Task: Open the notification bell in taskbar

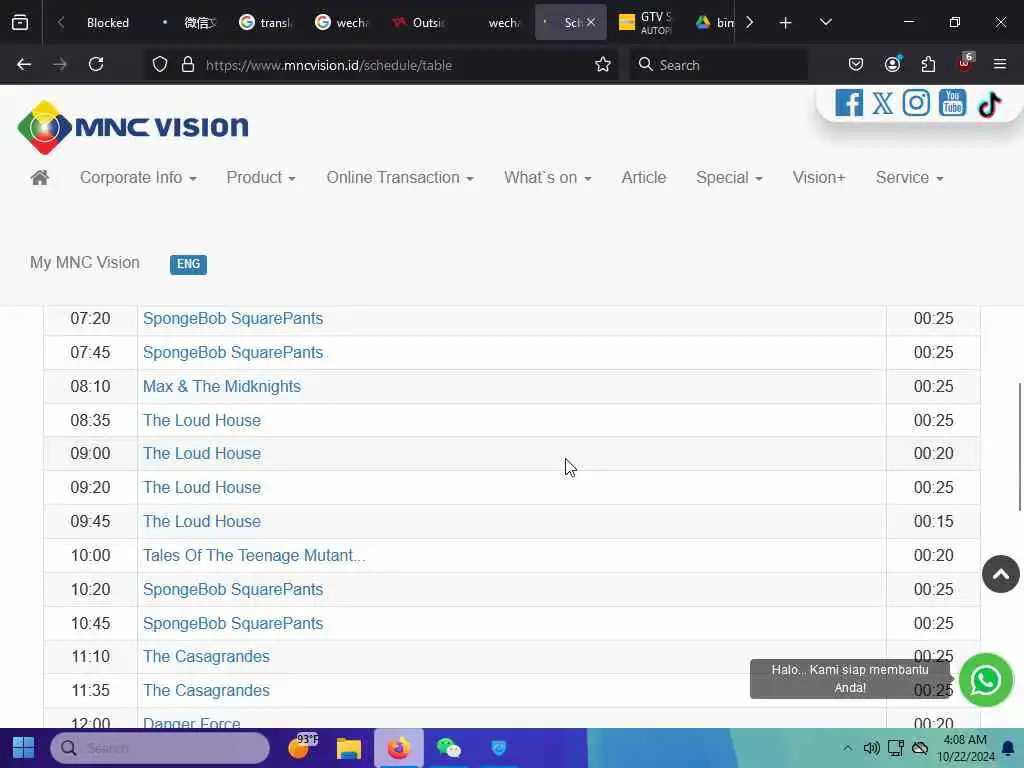Action: (x=1008, y=748)
